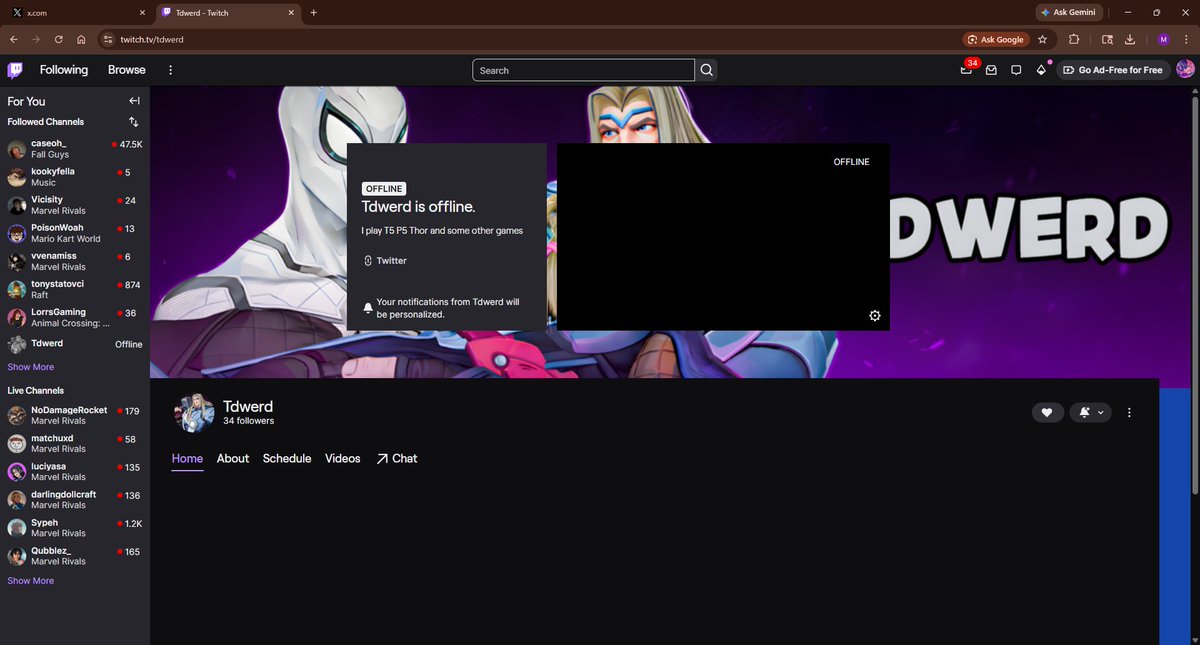Open darlingdollcraft live channel
1200x645 pixels.
(x=75, y=499)
